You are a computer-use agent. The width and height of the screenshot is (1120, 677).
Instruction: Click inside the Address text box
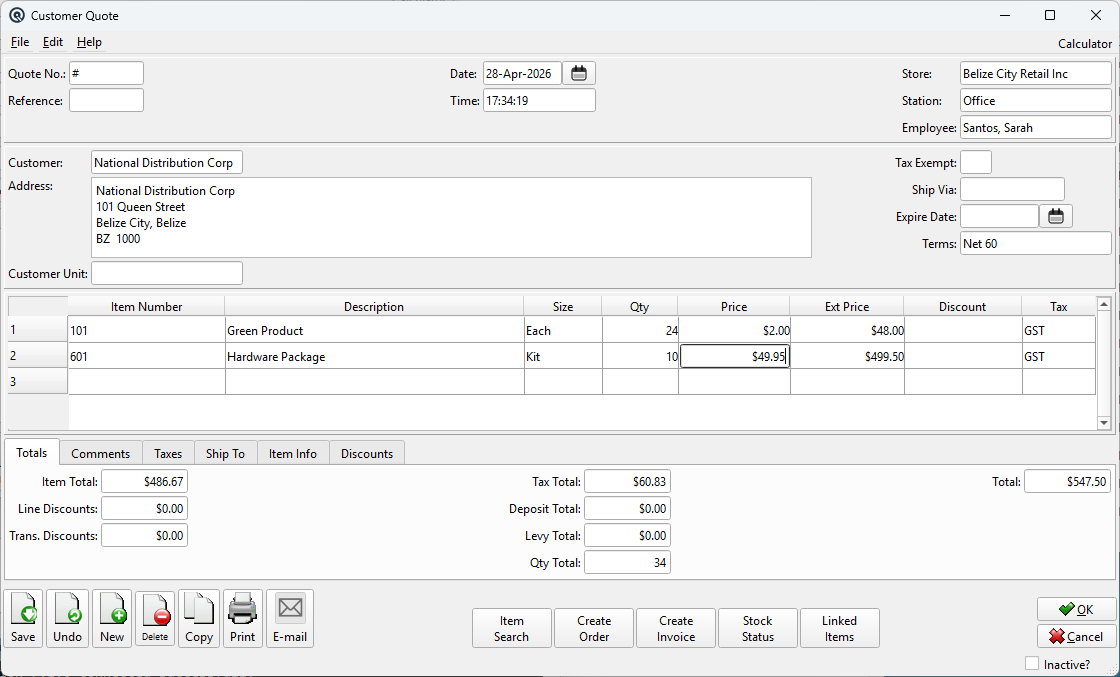(x=451, y=218)
